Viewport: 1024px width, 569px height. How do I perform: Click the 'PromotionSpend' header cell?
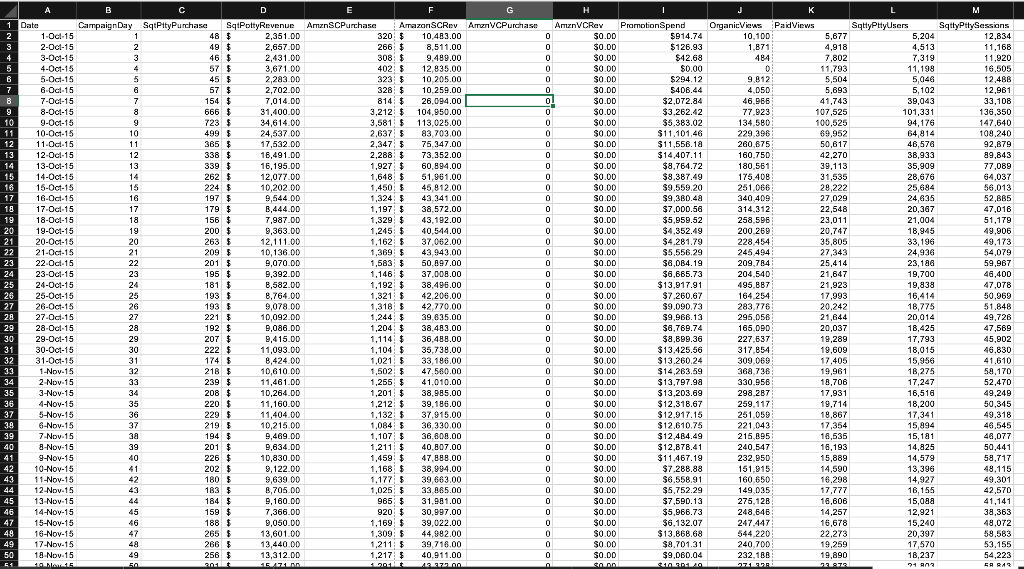[662, 25]
